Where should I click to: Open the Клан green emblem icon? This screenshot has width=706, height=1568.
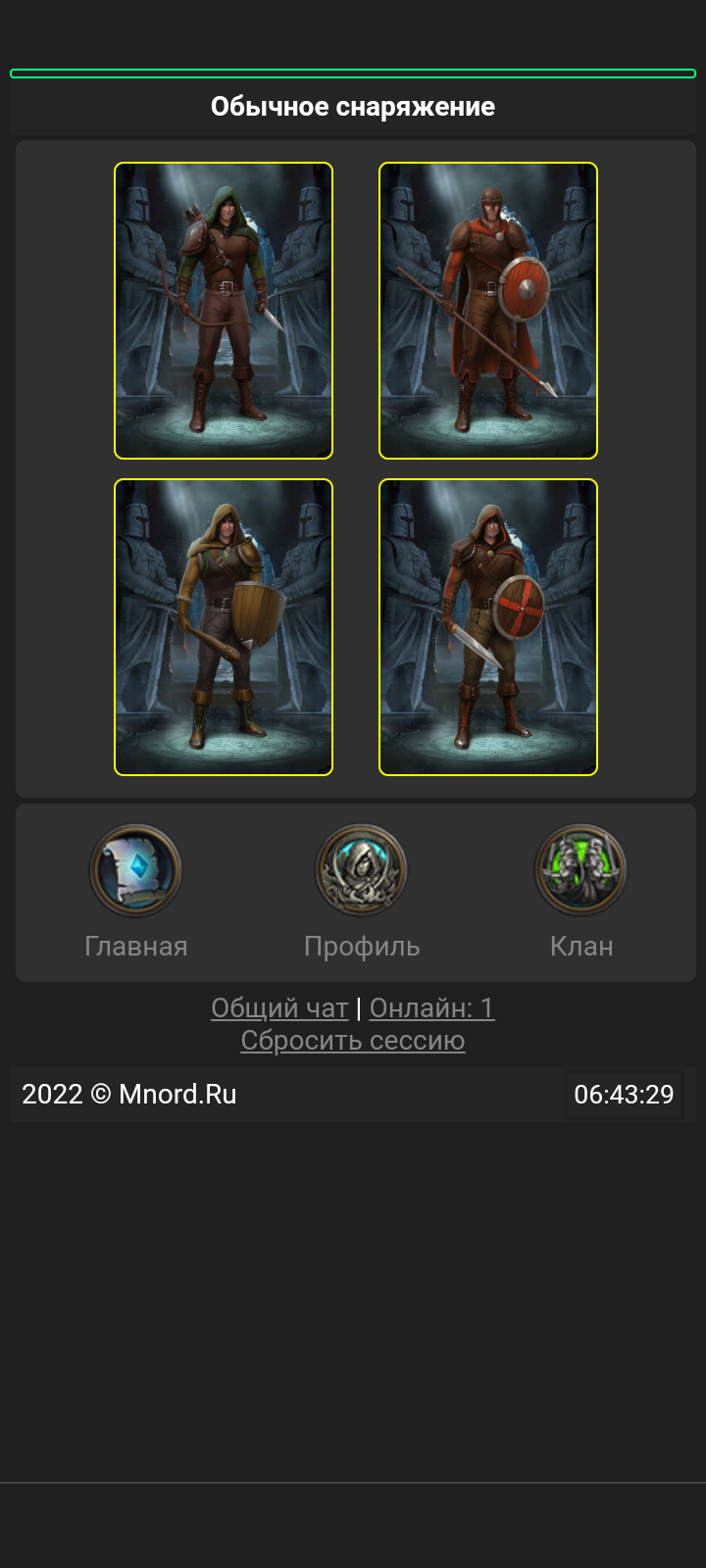(x=580, y=869)
